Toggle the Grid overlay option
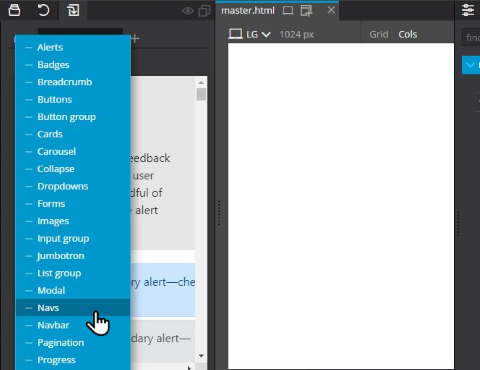The width and height of the screenshot is (480, 370). [x=379, y=34]
